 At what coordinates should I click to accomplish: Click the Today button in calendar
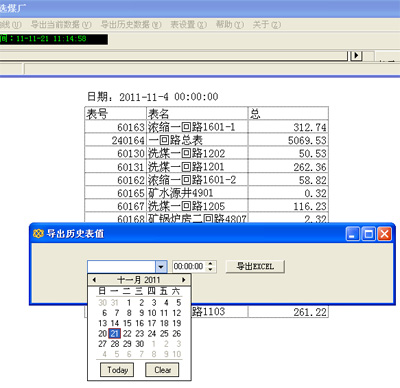pos(117,370)
